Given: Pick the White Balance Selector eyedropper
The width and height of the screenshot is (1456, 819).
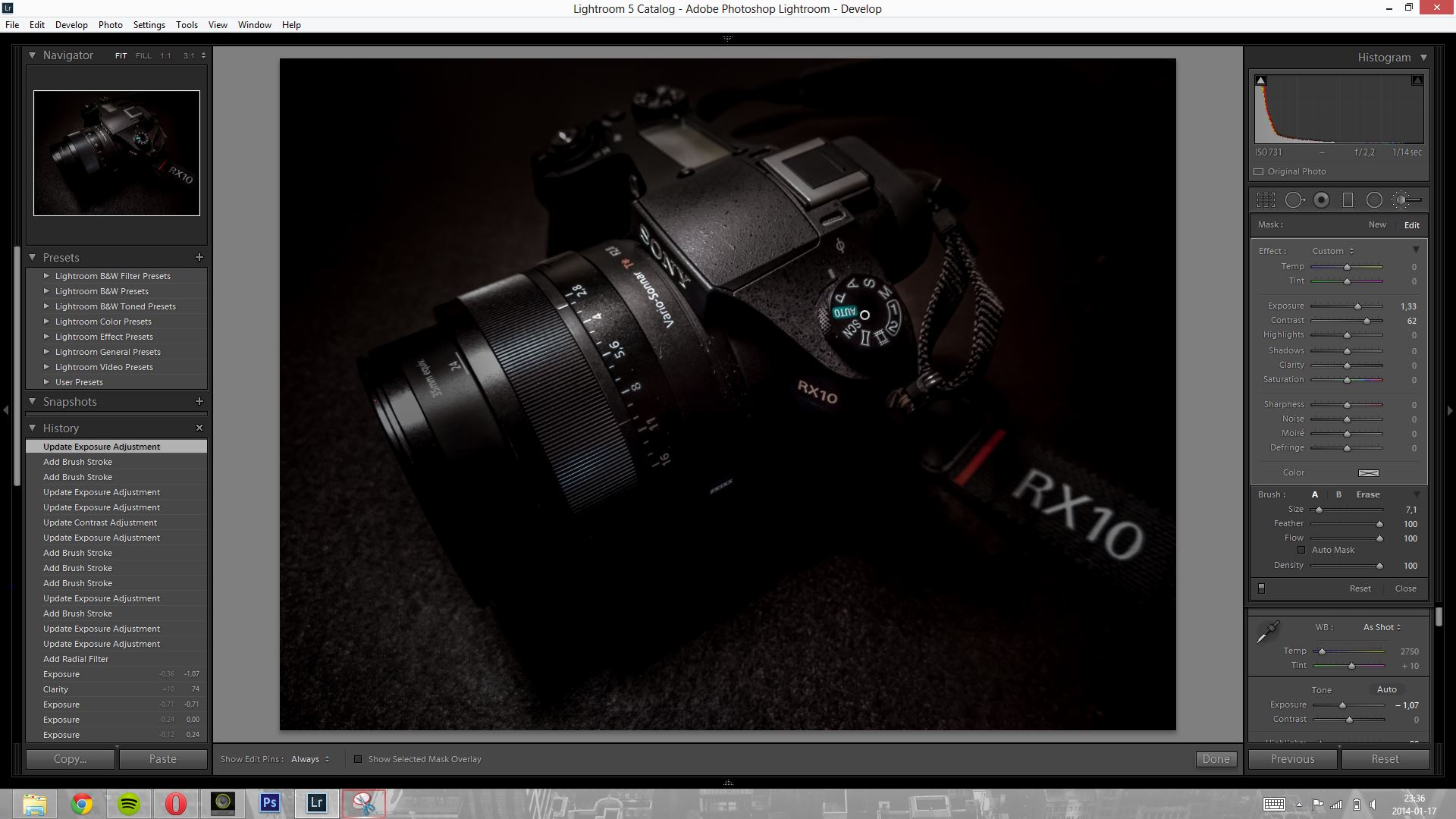Looking at the screenshot, I should [x=1268, y=632].
